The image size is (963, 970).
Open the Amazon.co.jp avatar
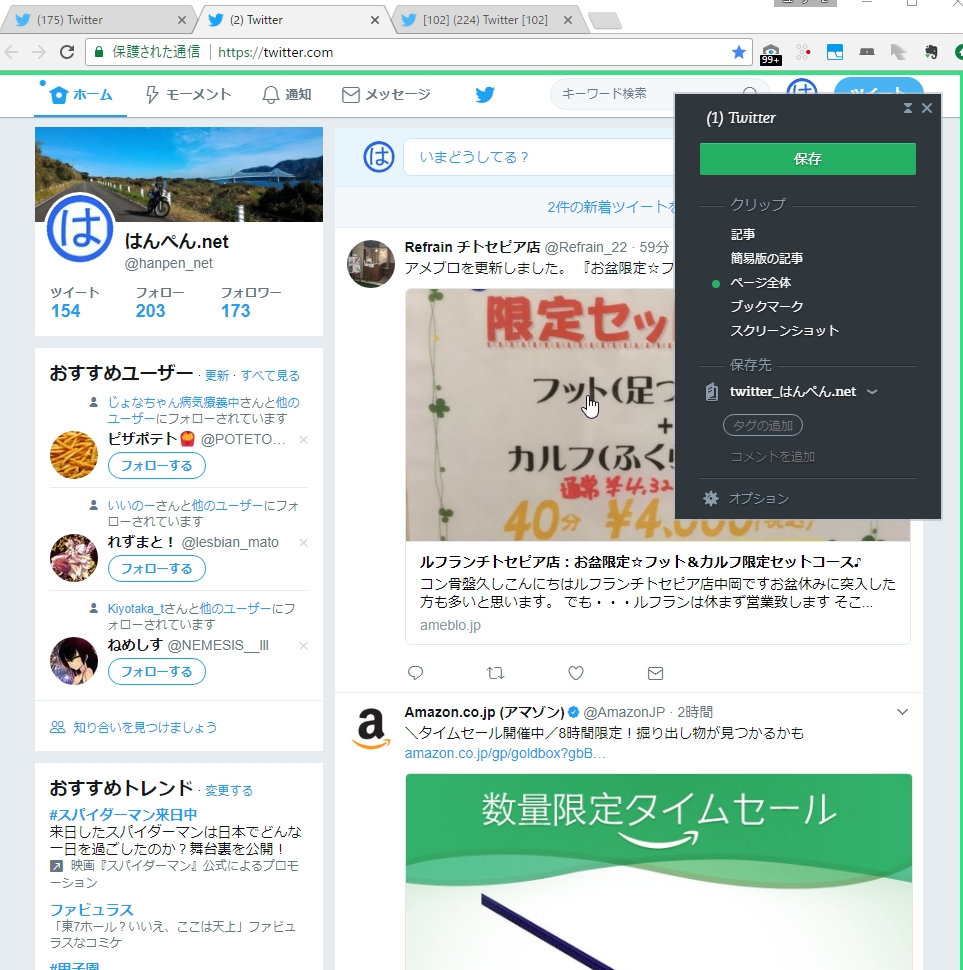[370, 729]
